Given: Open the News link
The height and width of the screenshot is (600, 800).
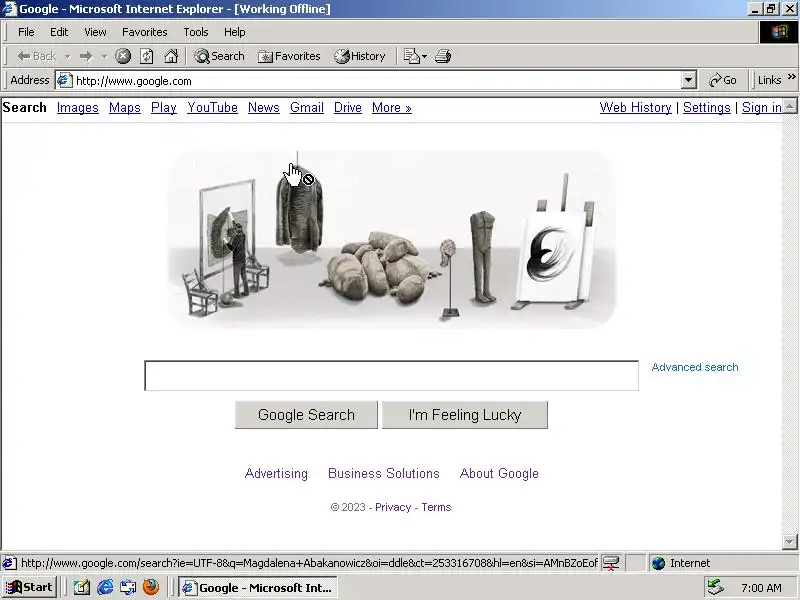Looking at the screenshot, I should click(x=264, y=108).
